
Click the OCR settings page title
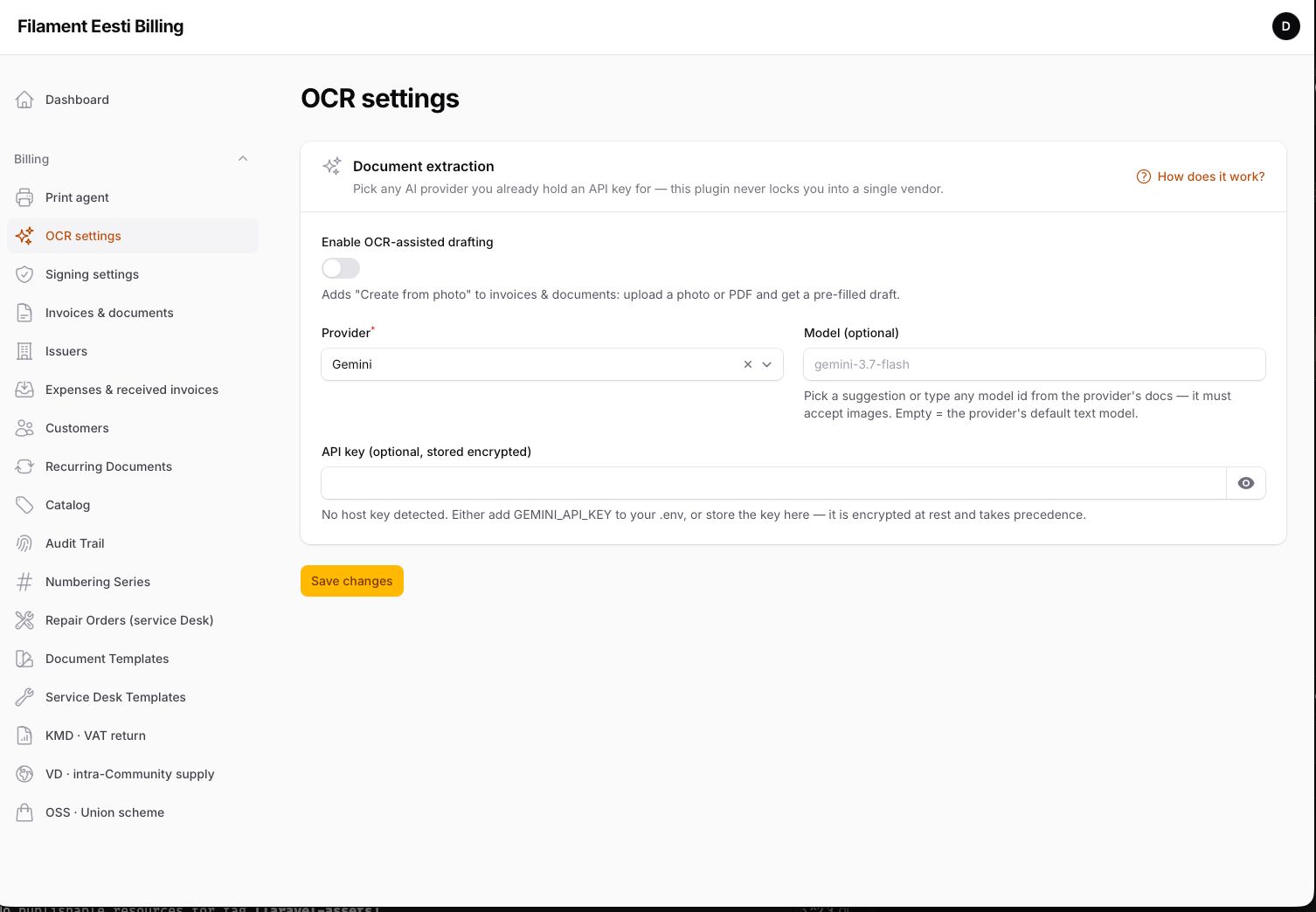pyautogui.click(x=380, y=99)
